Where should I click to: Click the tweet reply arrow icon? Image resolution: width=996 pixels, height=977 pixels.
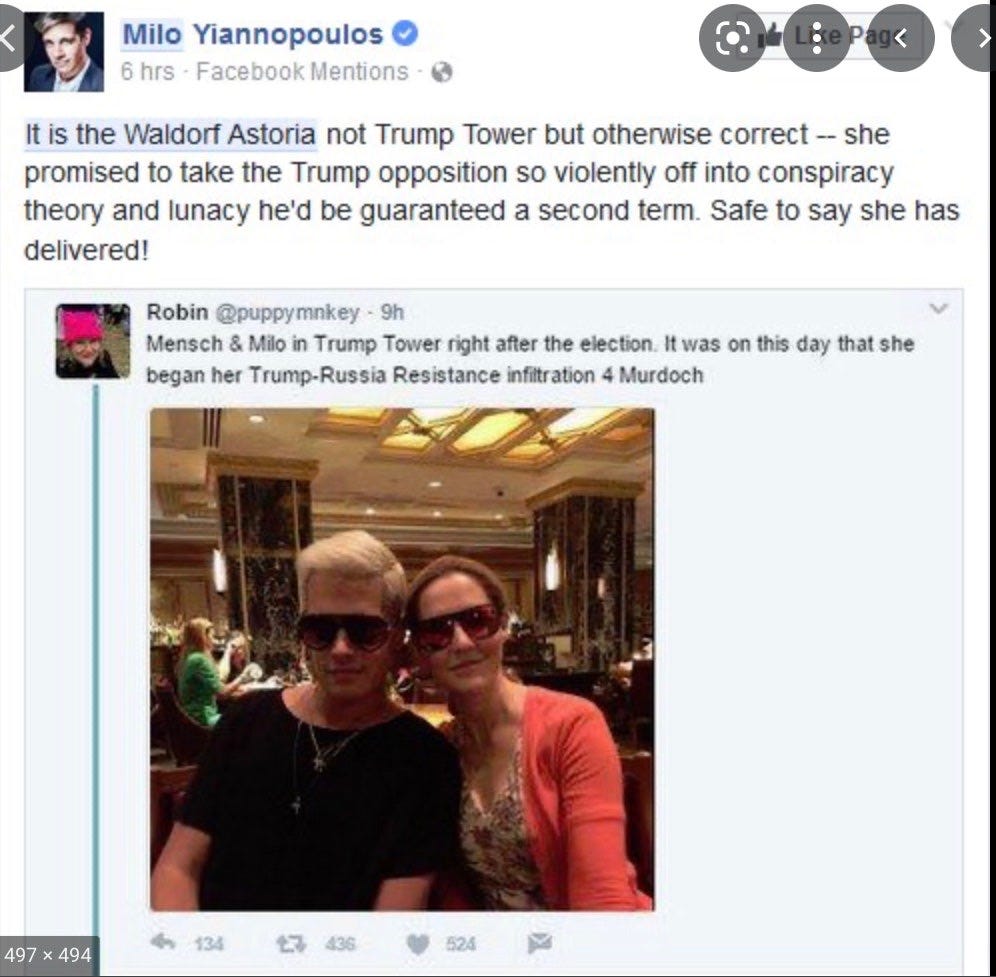(163, 942)
